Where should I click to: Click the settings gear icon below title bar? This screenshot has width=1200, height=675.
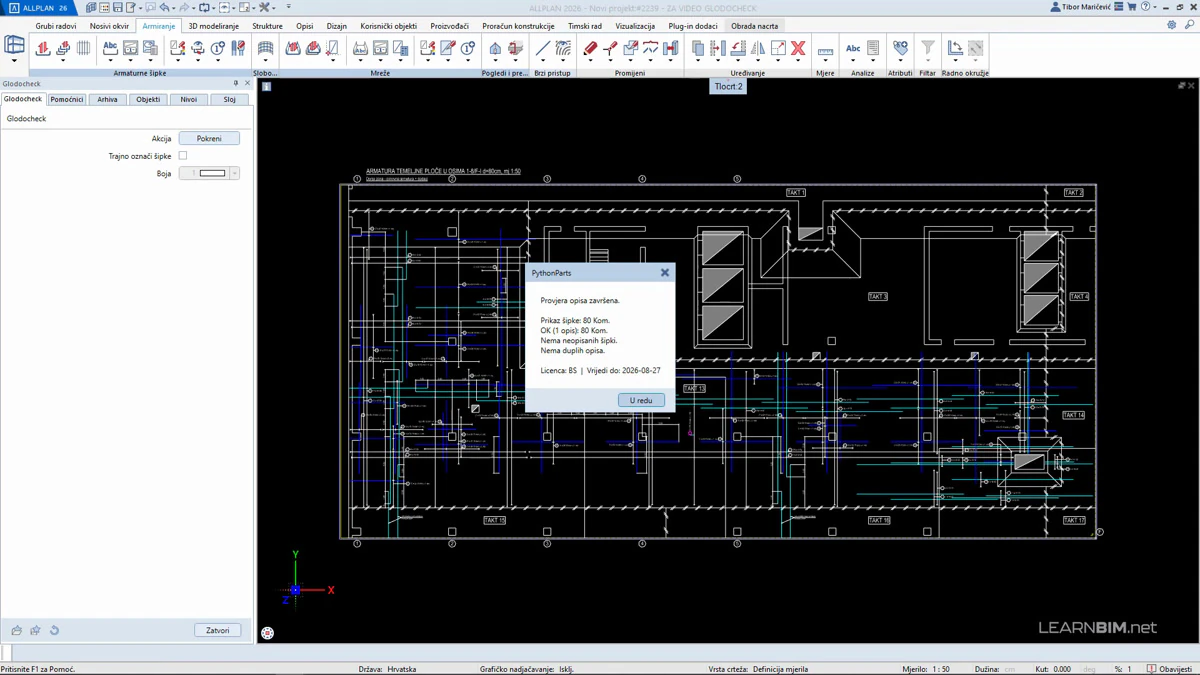1171,25
